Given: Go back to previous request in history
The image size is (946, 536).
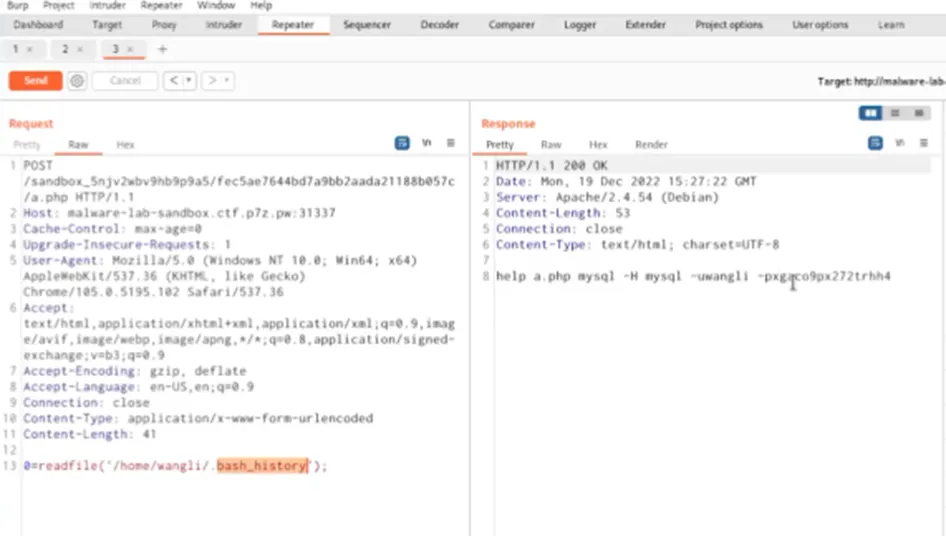Looking at the screenshot, I should click(x=174, y=80).
